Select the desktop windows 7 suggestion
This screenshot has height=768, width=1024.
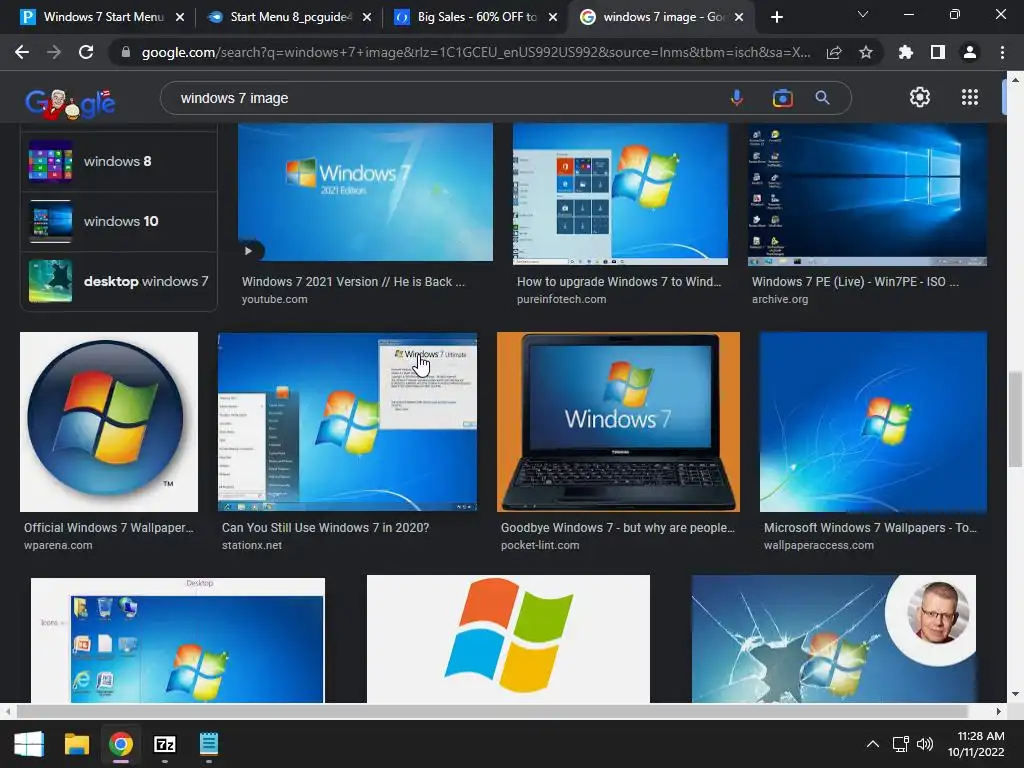tap(119, 281)
